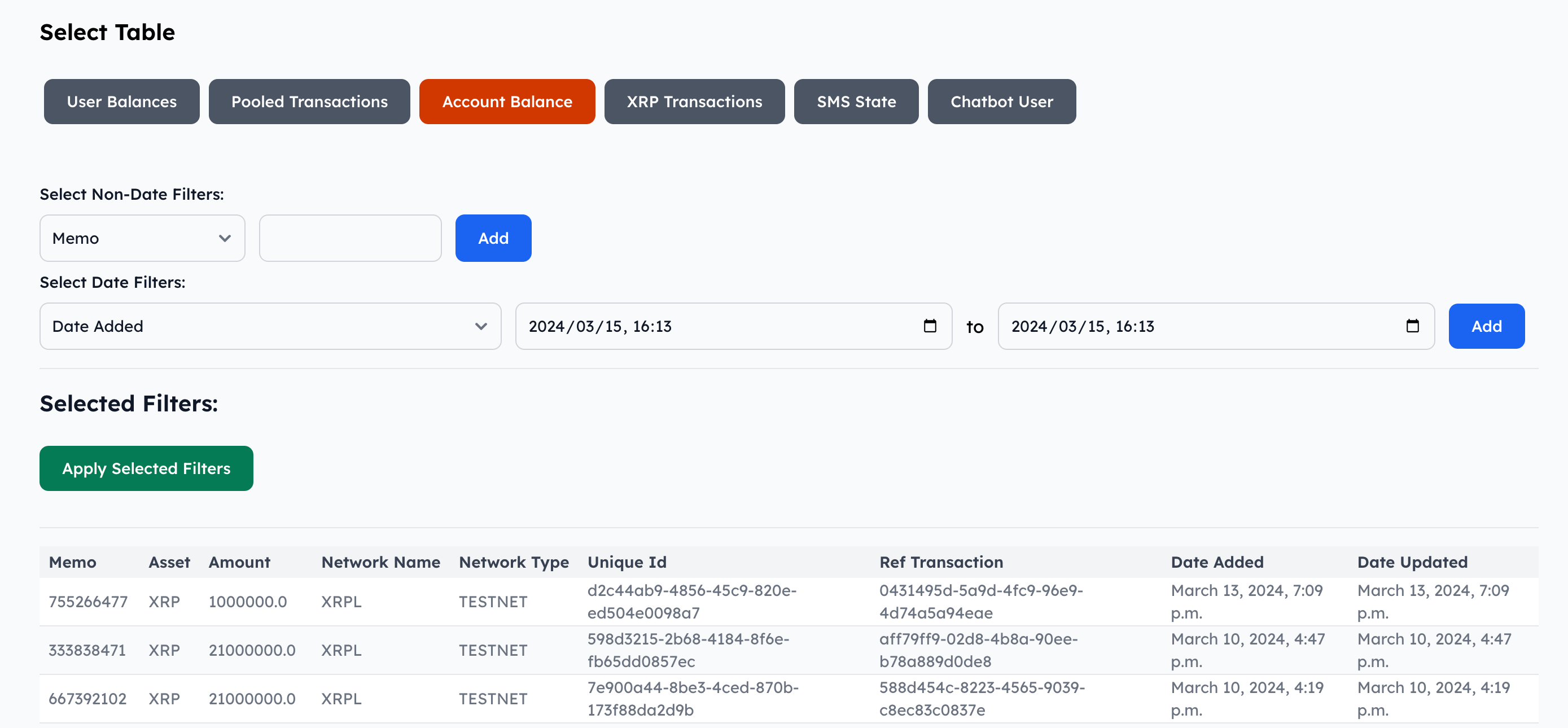Click the Date Added column header

tap(1217, 562)
